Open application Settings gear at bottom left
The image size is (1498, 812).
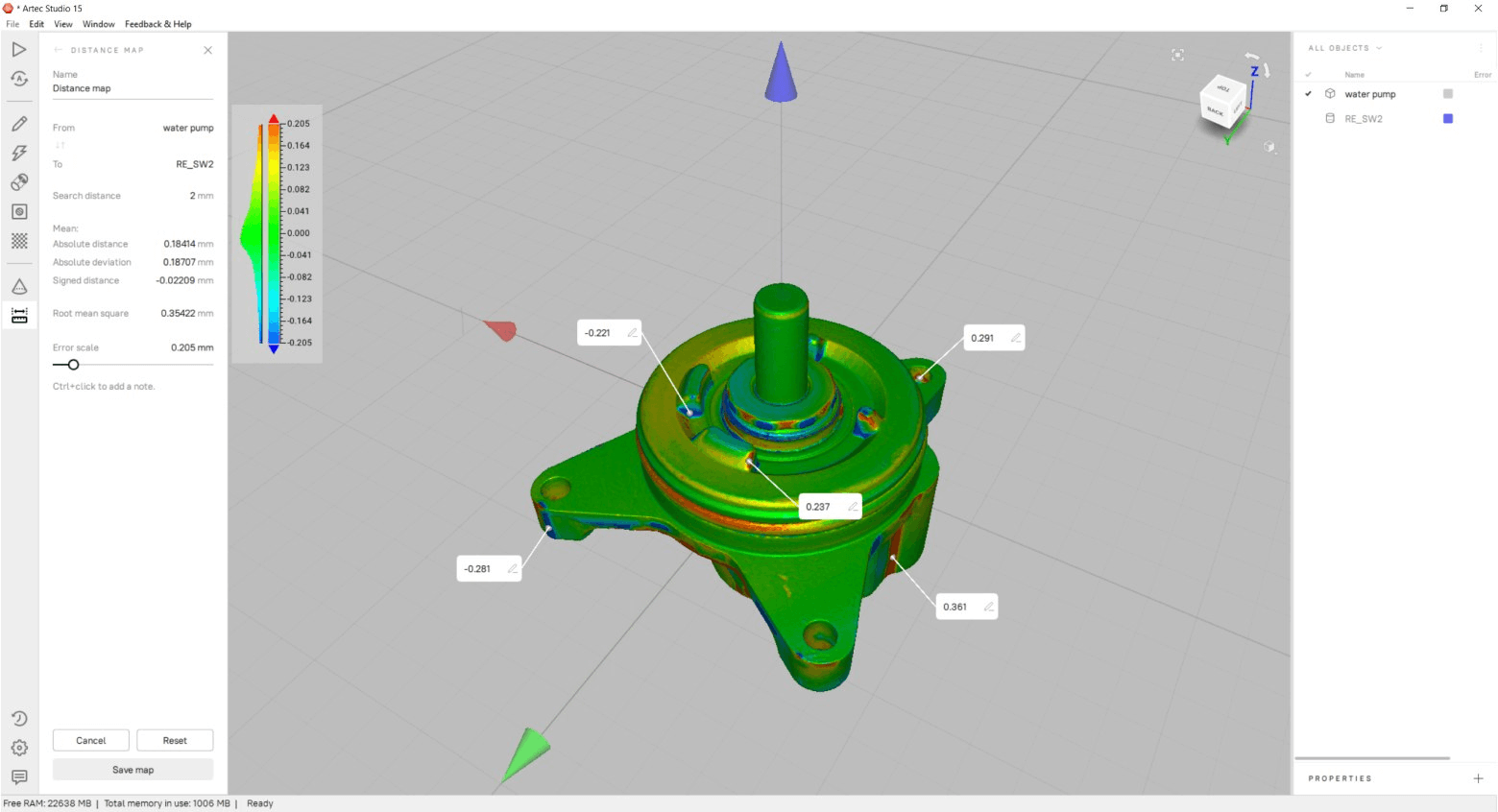click(x=18, y=747)
